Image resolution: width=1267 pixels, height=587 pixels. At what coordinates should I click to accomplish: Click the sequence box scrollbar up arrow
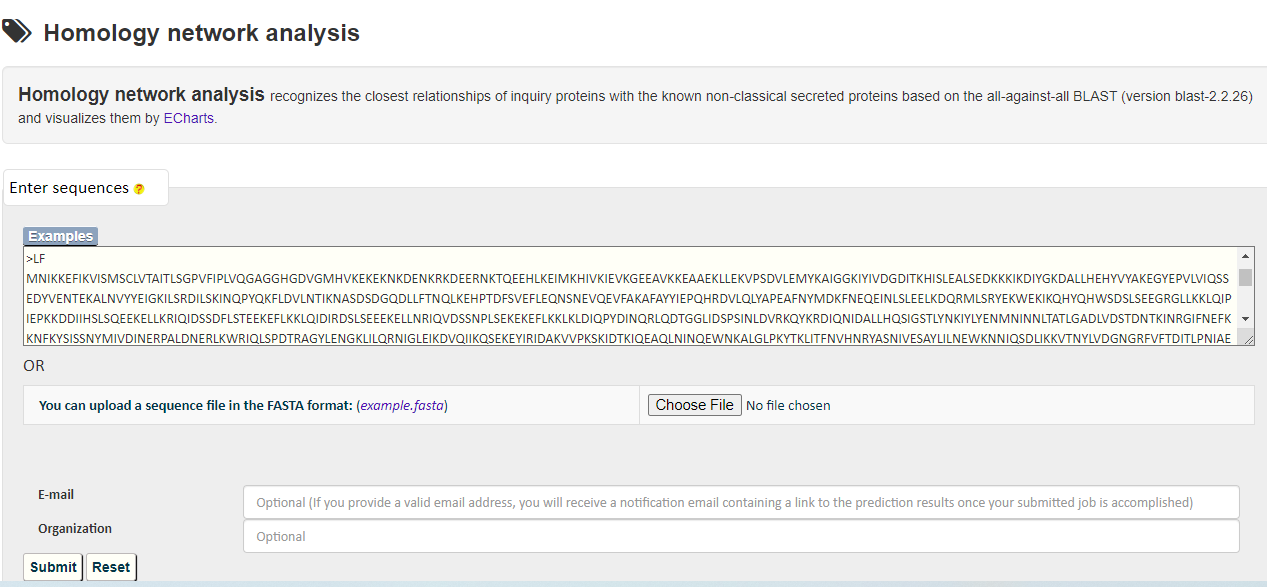[x=1245, y=256]
